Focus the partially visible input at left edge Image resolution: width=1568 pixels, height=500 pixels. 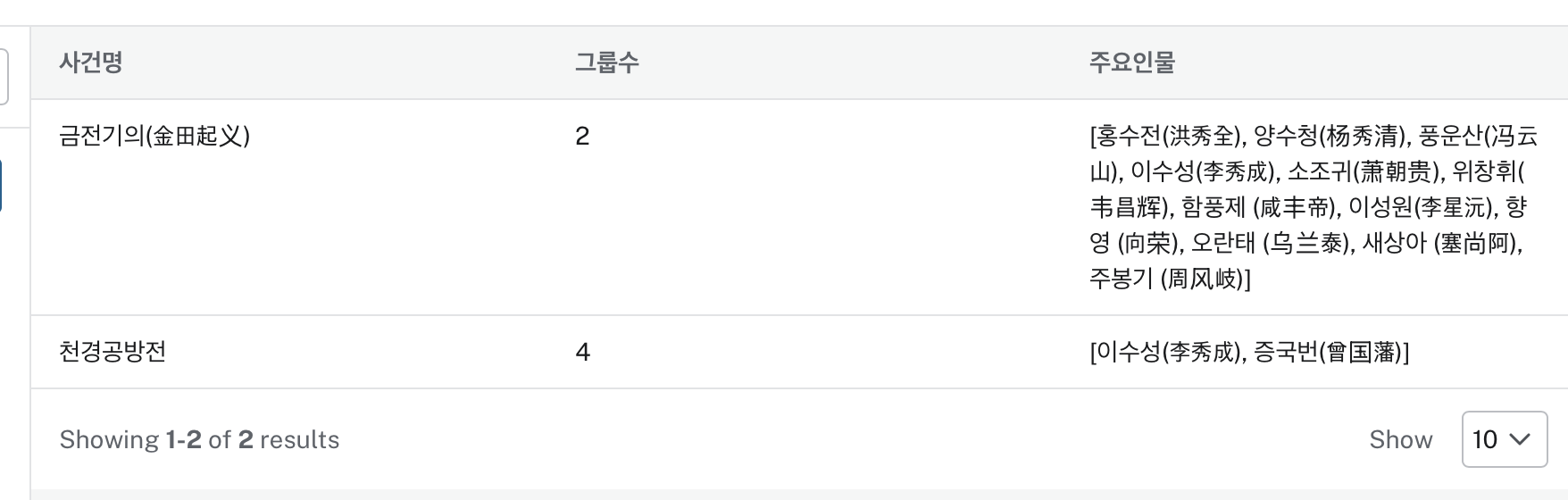[x=4, y=77]
